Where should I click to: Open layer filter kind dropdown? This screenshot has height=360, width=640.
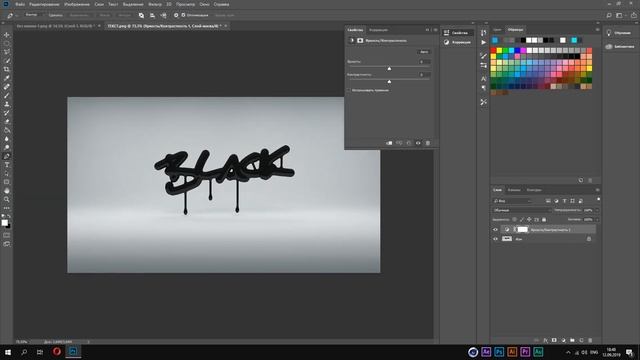coord(513,201)
